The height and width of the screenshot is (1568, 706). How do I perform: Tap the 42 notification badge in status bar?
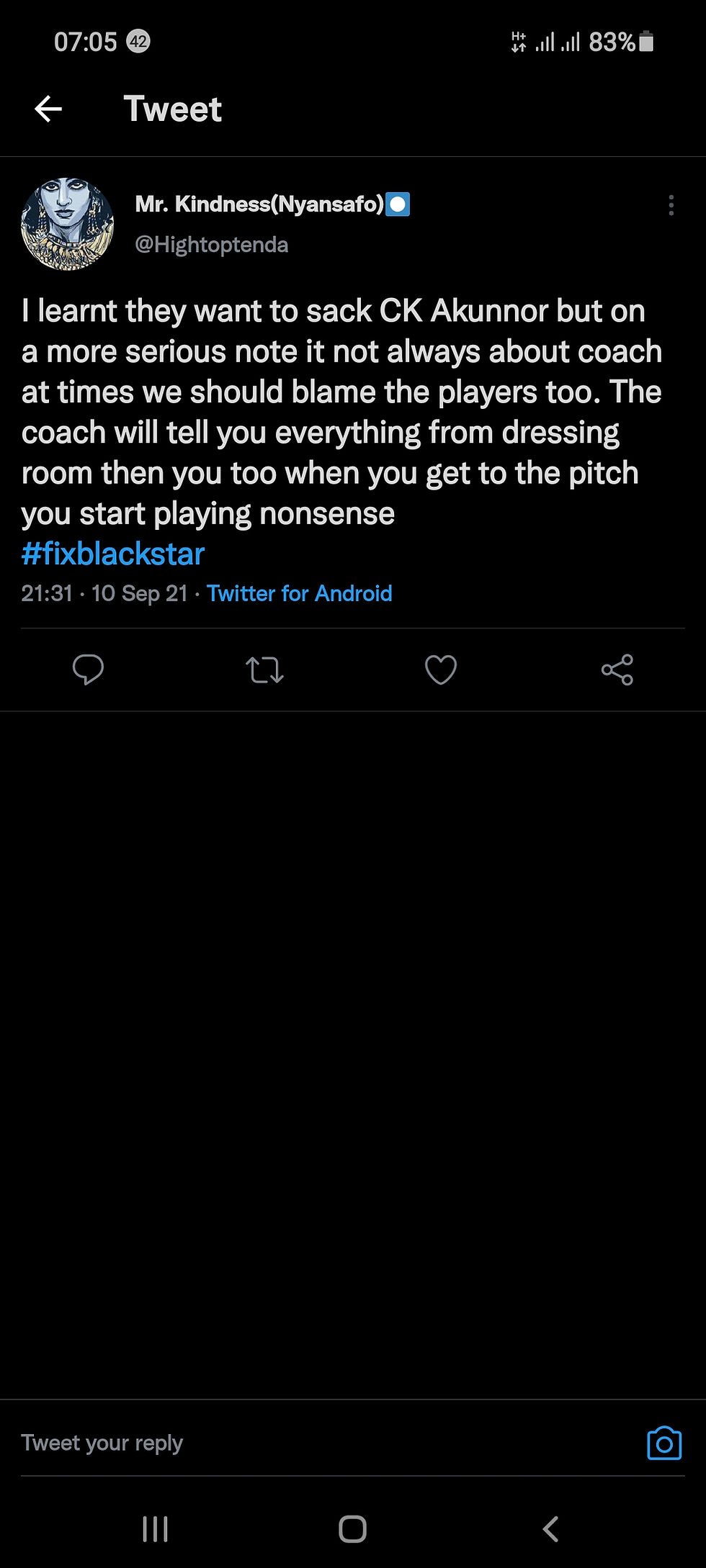coord(138,42)
